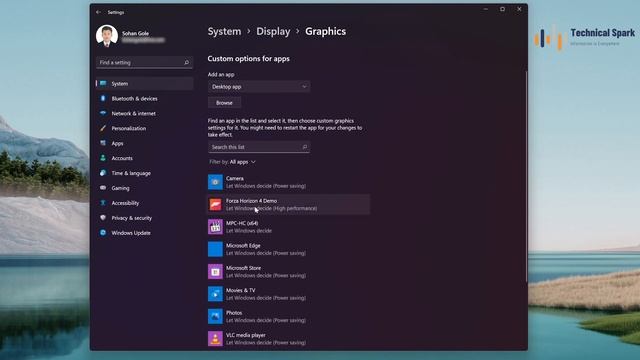The width and height of the screenshot is (640, 360).
Task: Click the search magnifier in Find a setting
Action: pyautogui.click(x=187, y=62)
